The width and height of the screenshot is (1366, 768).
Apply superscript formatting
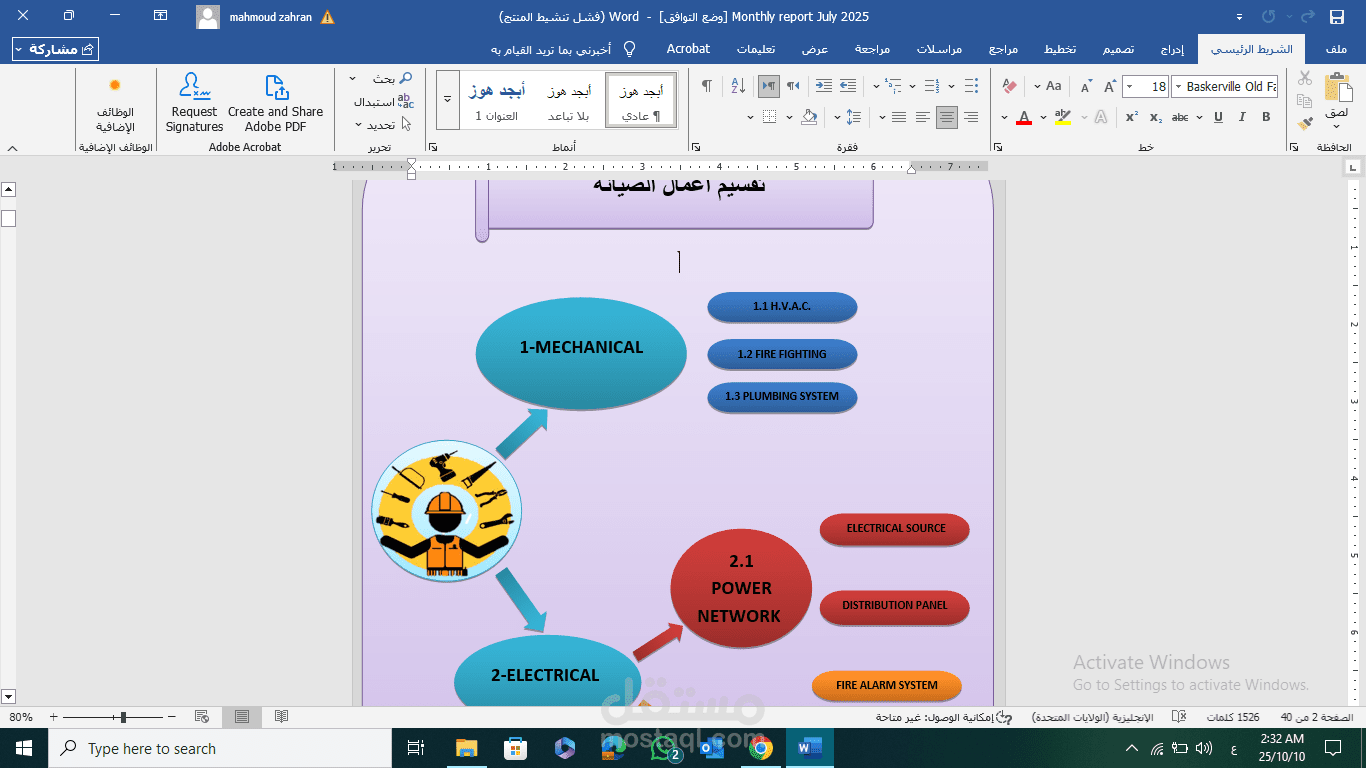tap(1132, 117)
